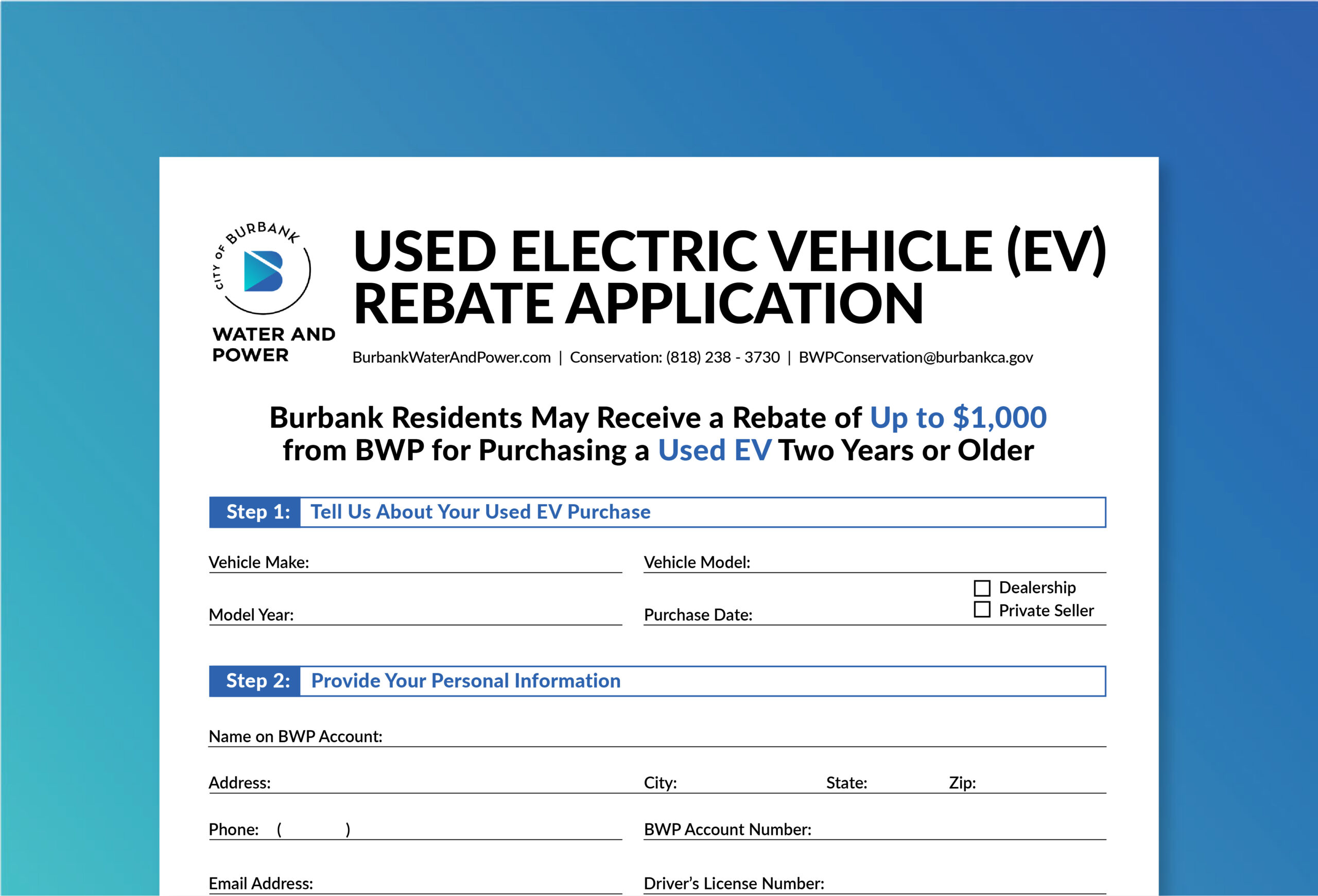This screenshot has width=1318, height=896.
Task: Click the Conservation phone number (818) 238 - 3730
Action: pyautogui.click(x=722, y=357)
